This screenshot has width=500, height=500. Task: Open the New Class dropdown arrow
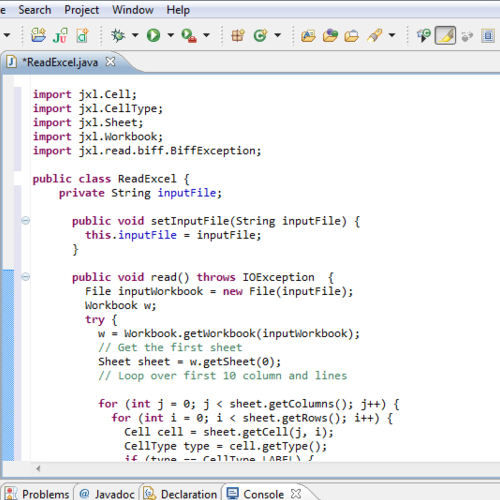point(277,35)
